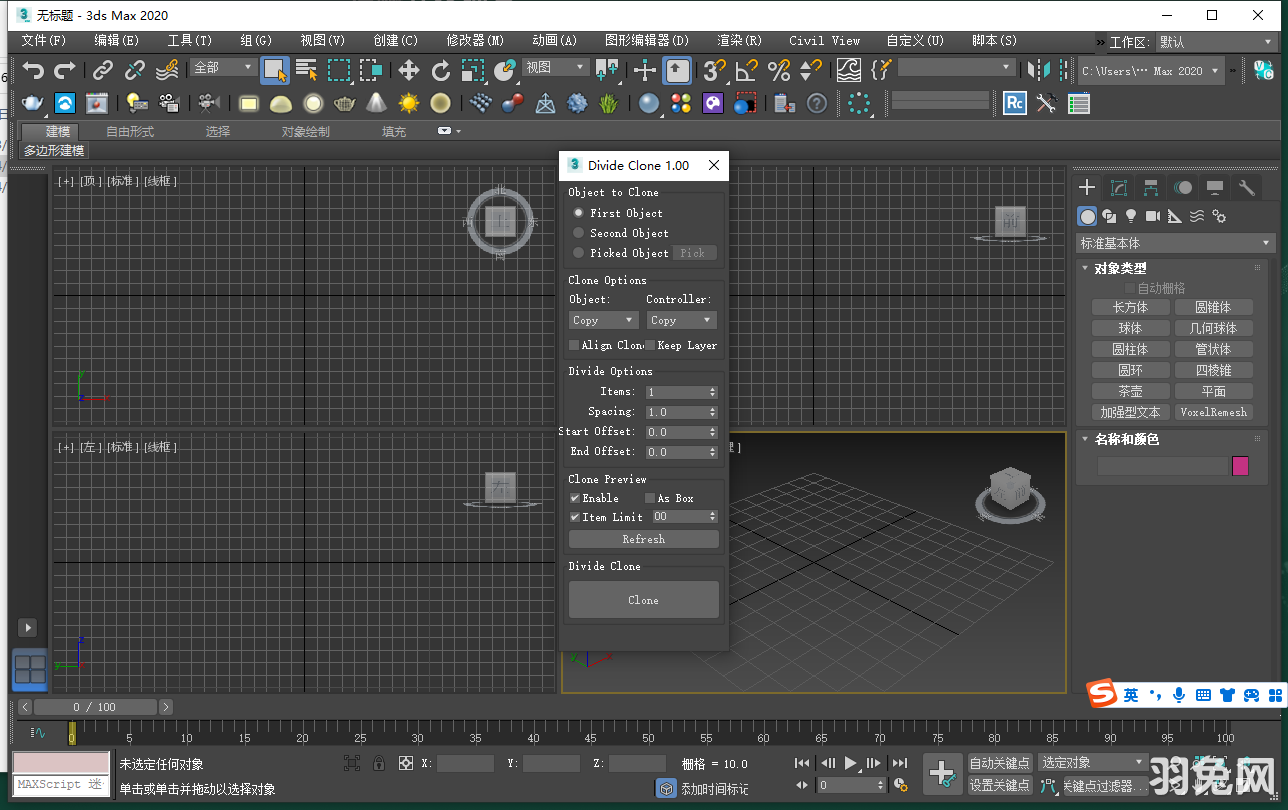Open the 全部 selection filter dropdown

pyautogui.click(x=221, y=68)
